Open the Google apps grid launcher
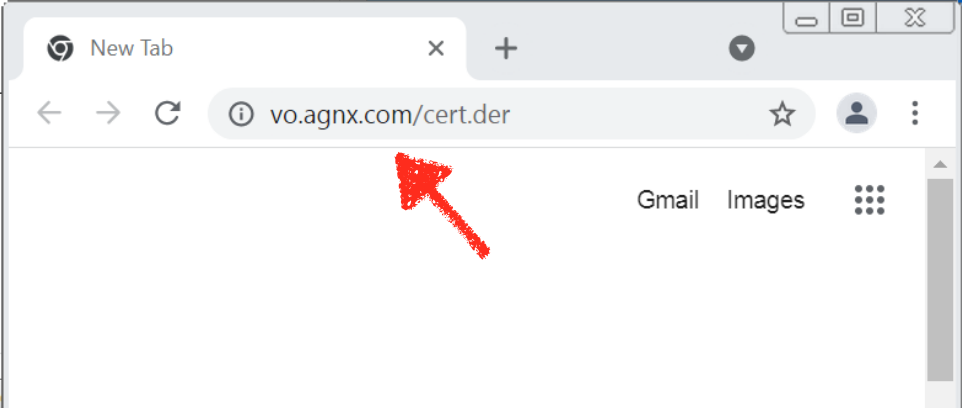This screenshot has width=962, height=408. 869,200
